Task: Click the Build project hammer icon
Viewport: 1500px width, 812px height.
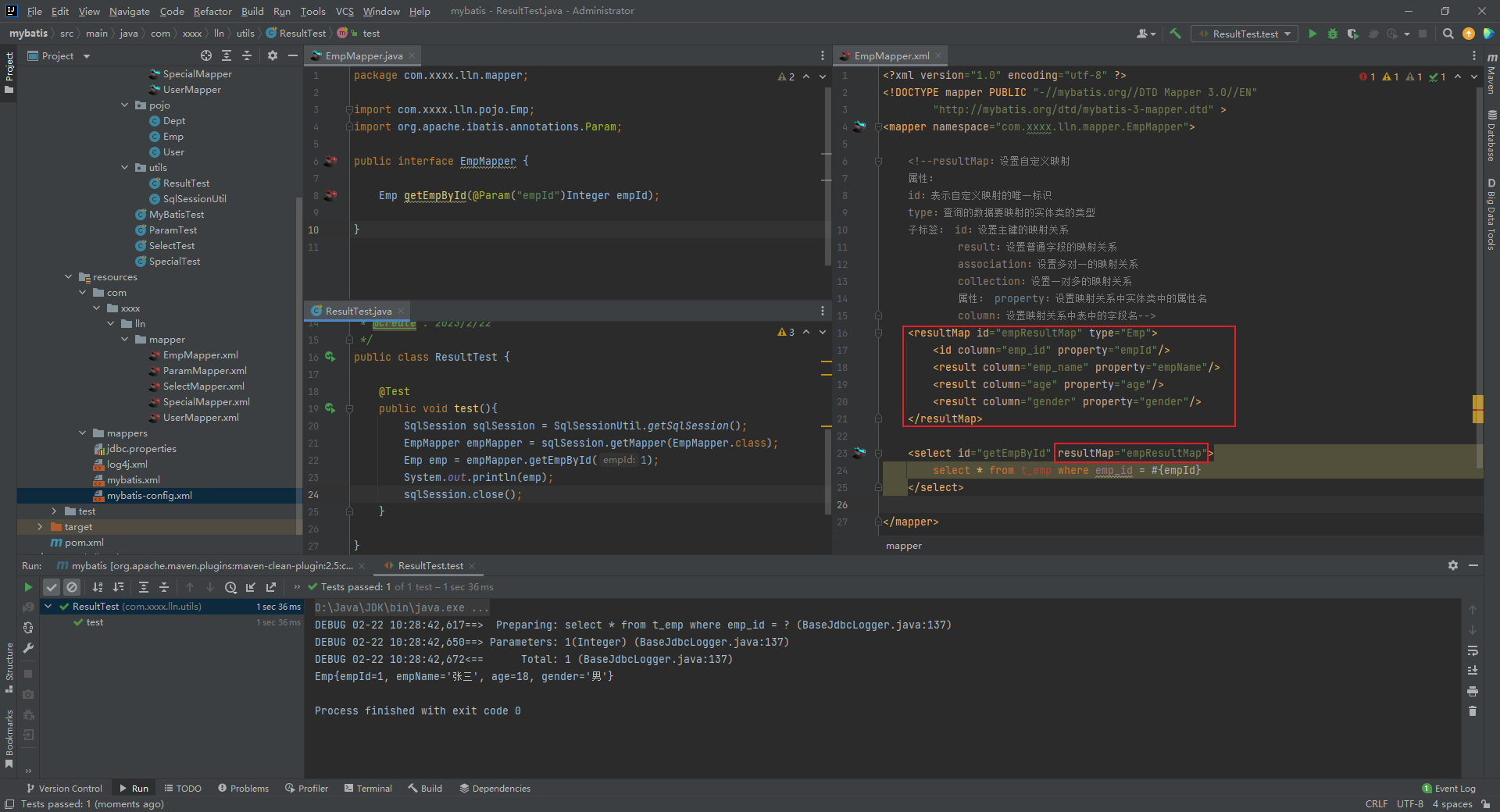Action: coord(1175,34)
